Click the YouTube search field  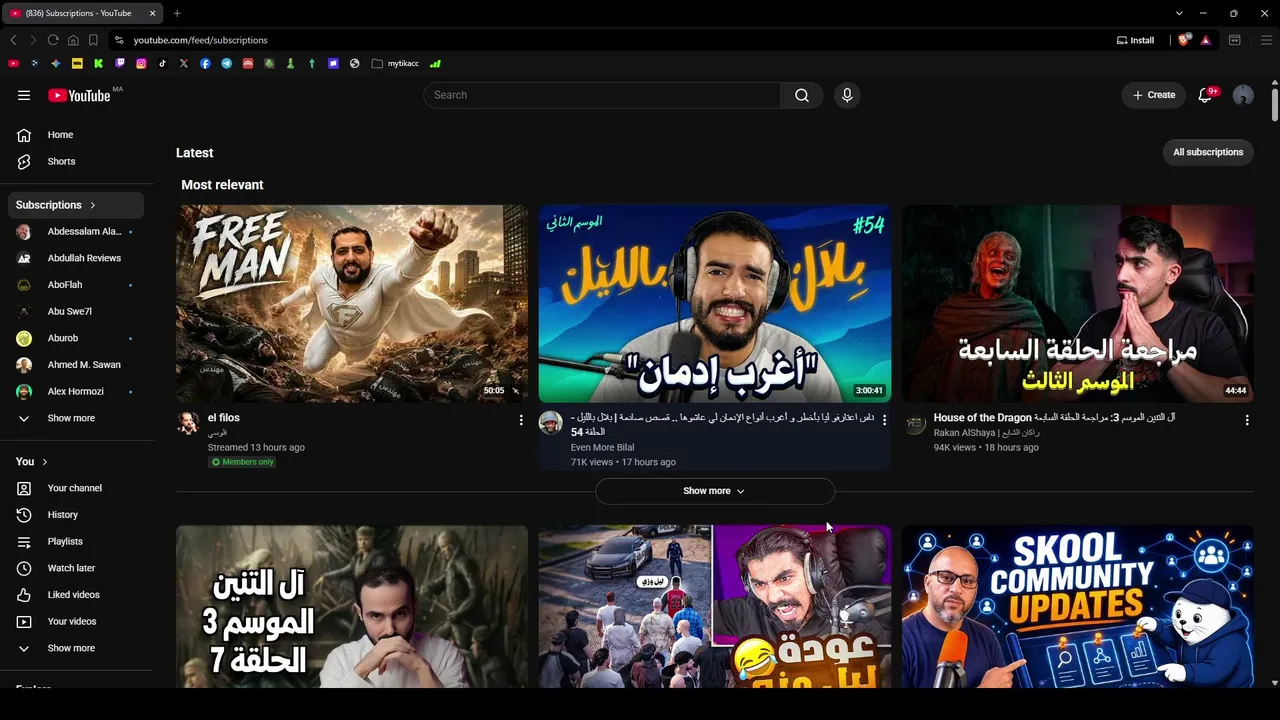602,95
